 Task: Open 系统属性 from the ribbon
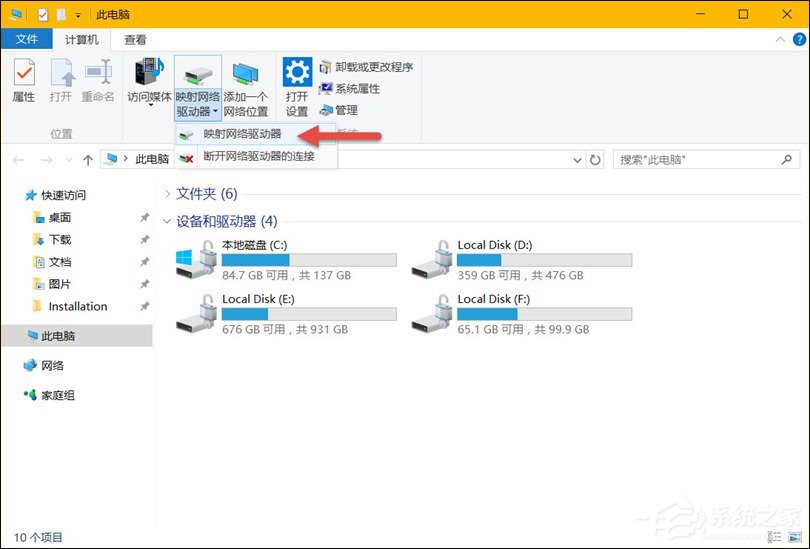tap(350, 89)
